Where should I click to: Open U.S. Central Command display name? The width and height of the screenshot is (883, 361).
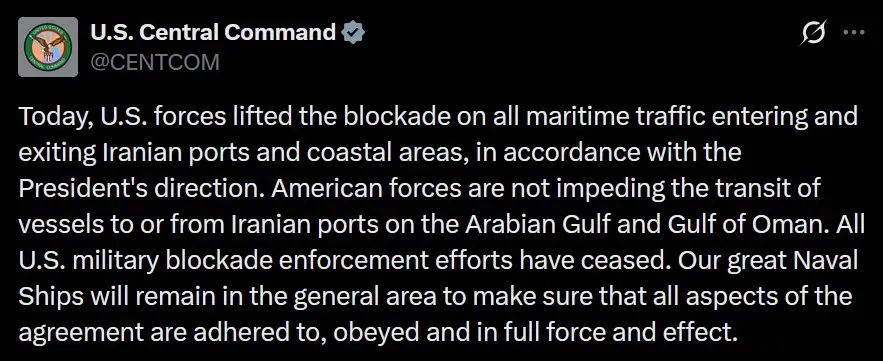pos(213,33)
